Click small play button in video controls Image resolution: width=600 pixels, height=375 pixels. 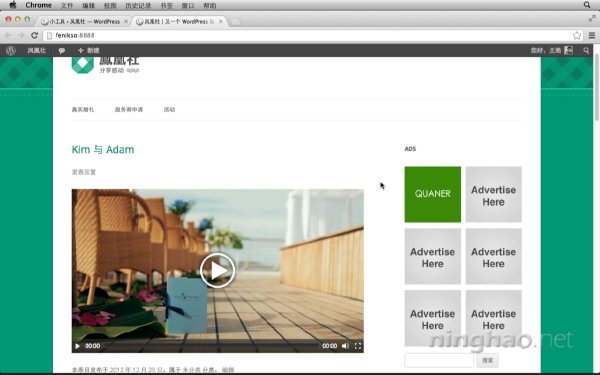[77, 346]
